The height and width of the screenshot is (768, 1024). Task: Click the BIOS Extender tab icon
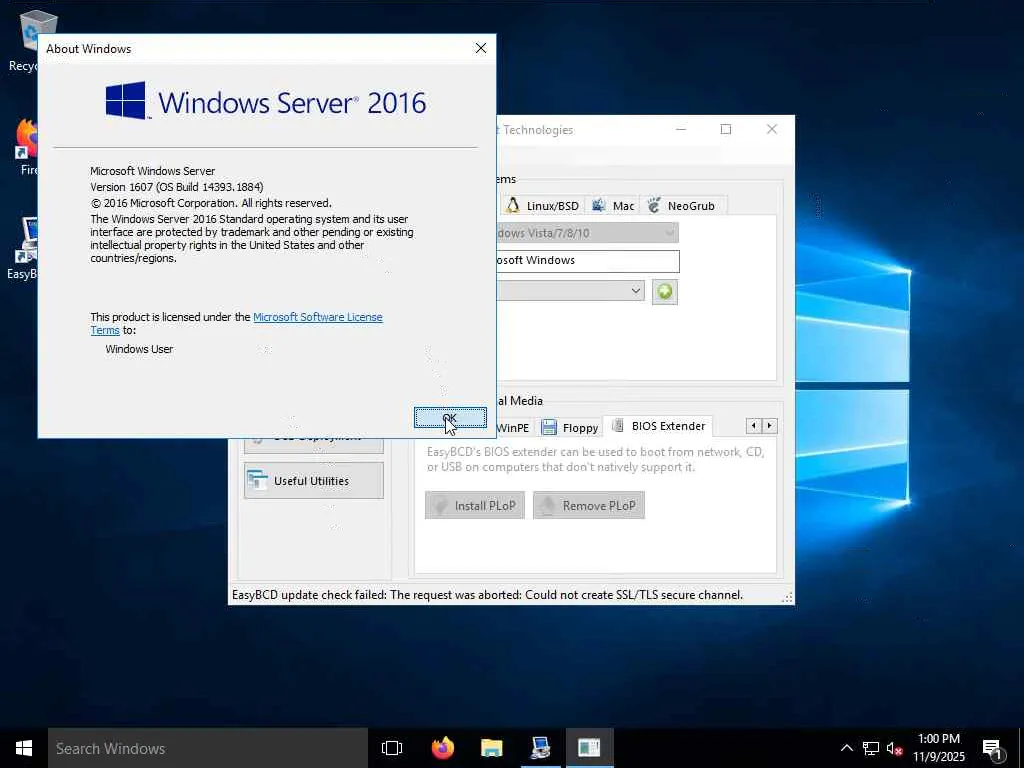click(617, 426)
